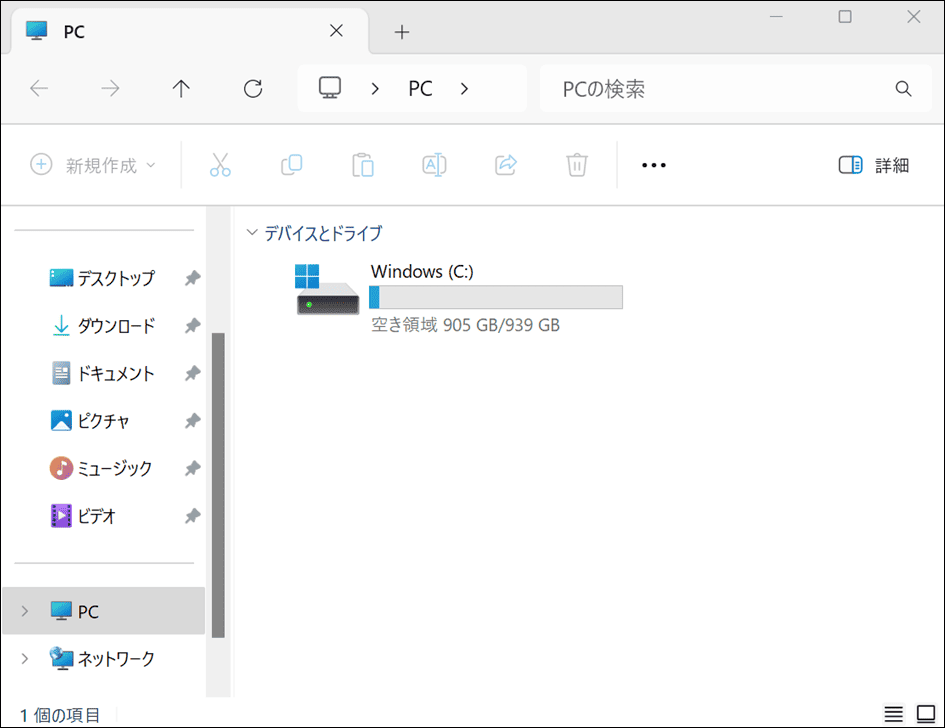Screen dimensions: 945x728
Task: Click the monitor icon in address bar
Action: tap(330, 88)
